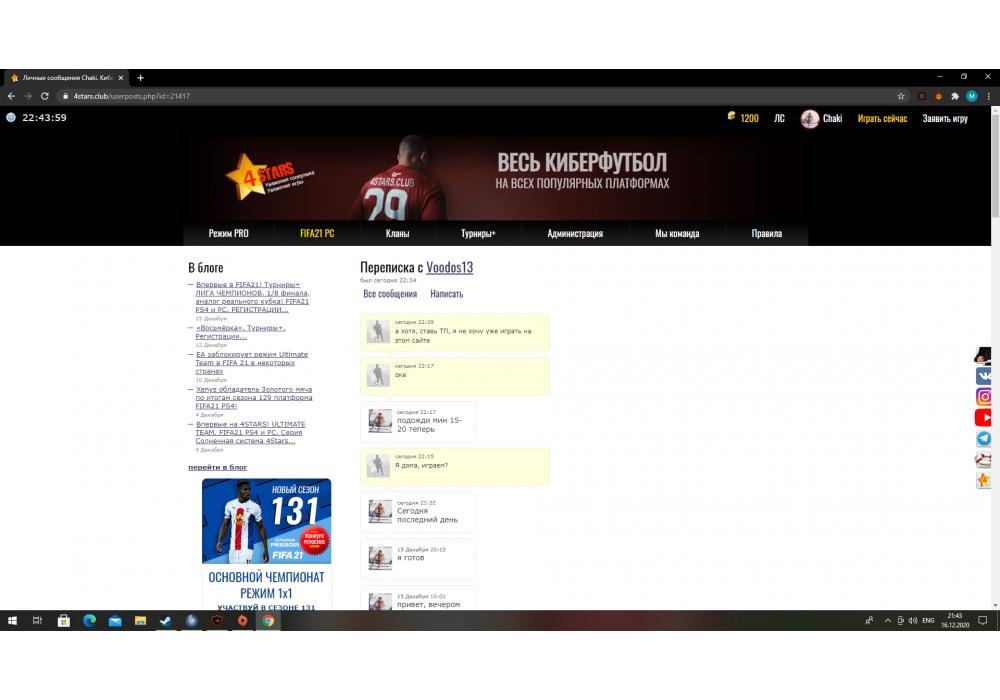Image resolution: width=1000 pixels, height=700 pixels.
Task: Open the EA заблокирует режим Ultimate Team post
Action: point(251,363)
